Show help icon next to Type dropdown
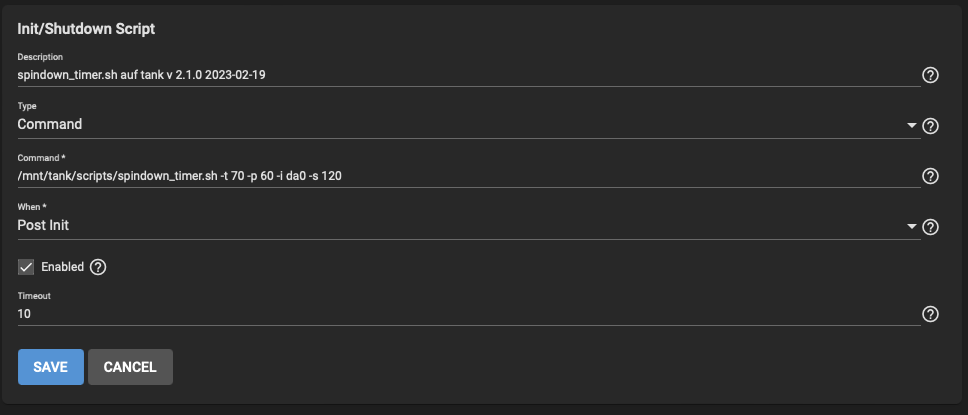This screenshot has width=968, height=415. 930,126
